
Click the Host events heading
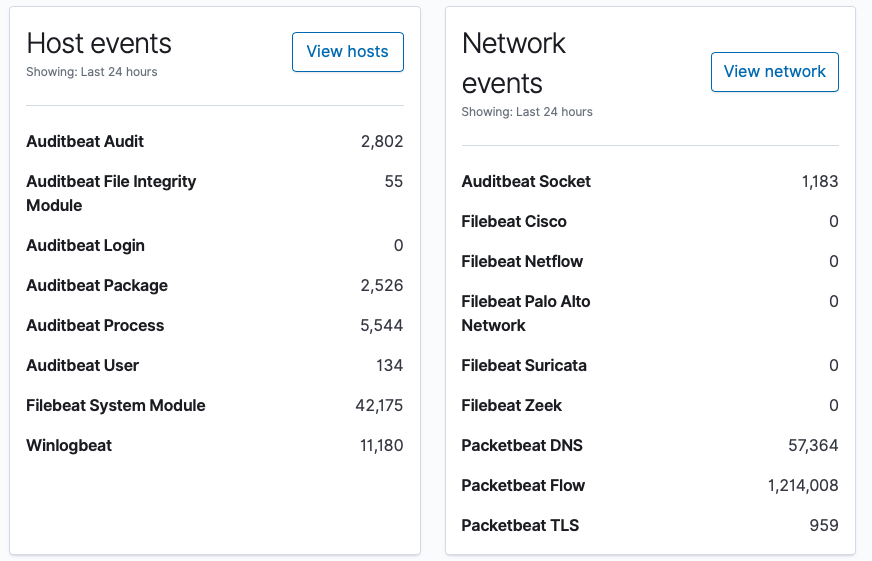click(99, 43)
